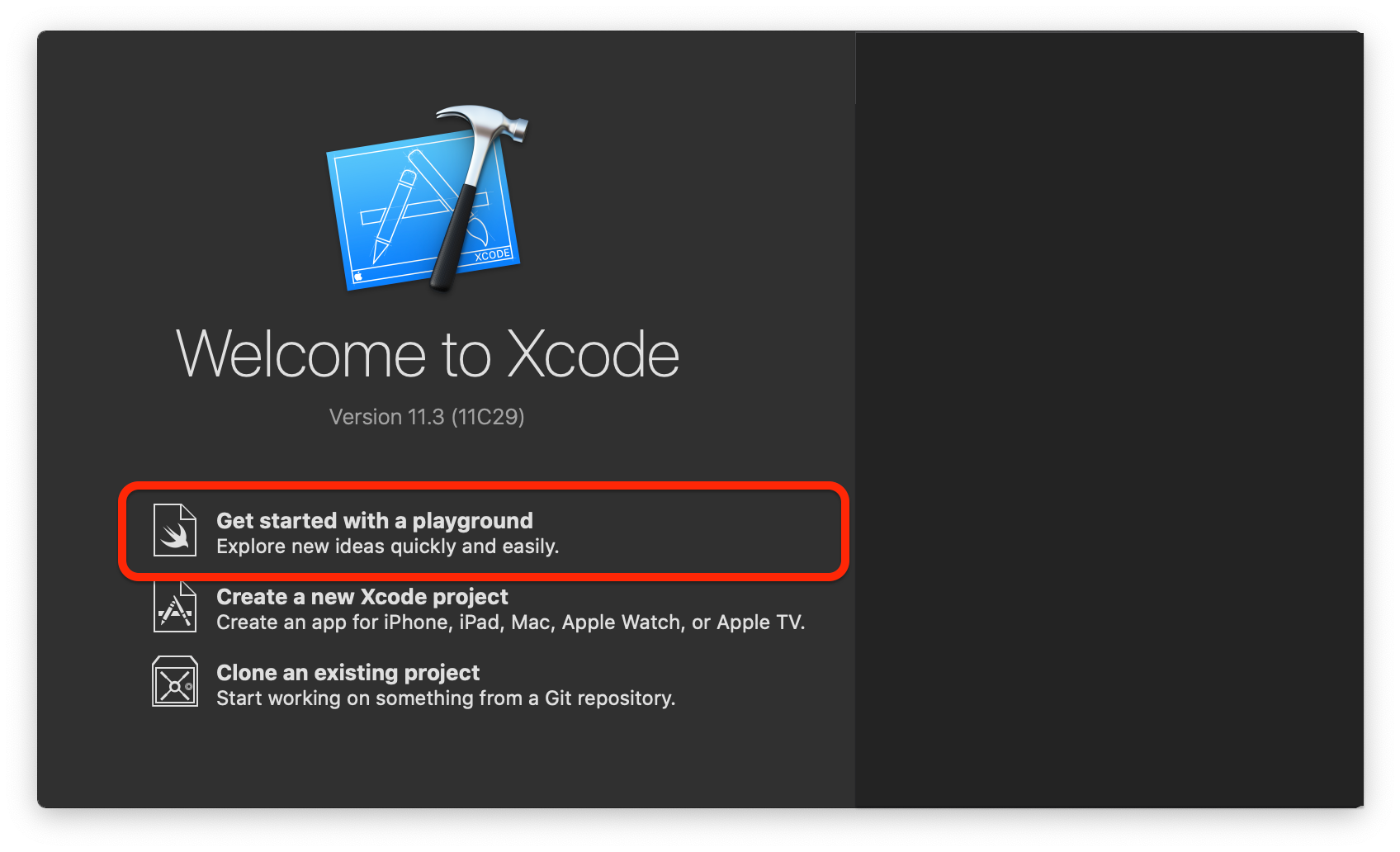Choose Create a new Xcode project

point(479,608)
